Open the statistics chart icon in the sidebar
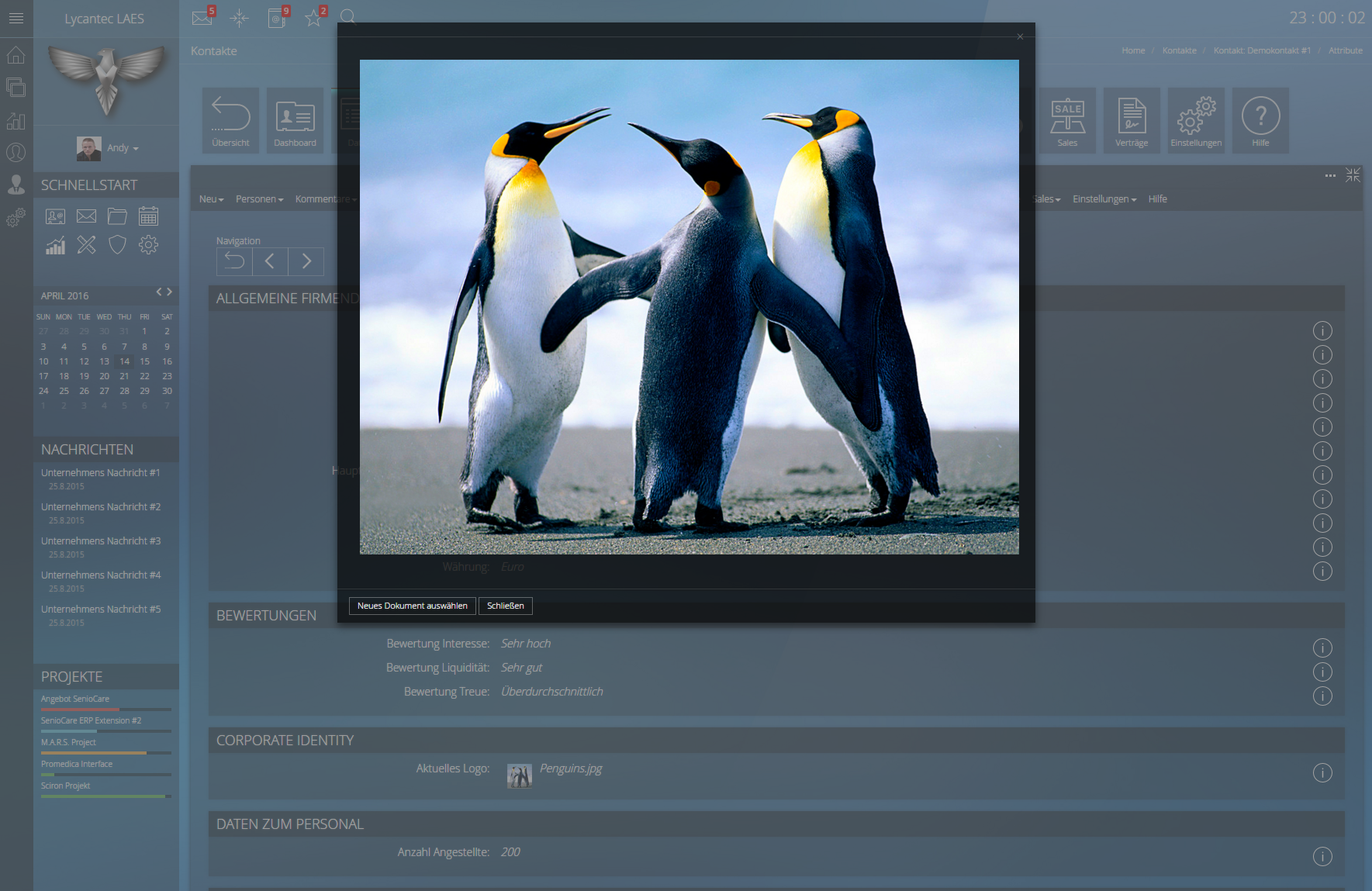Screen dimensions: 1372x891 (x=16, y=121)
